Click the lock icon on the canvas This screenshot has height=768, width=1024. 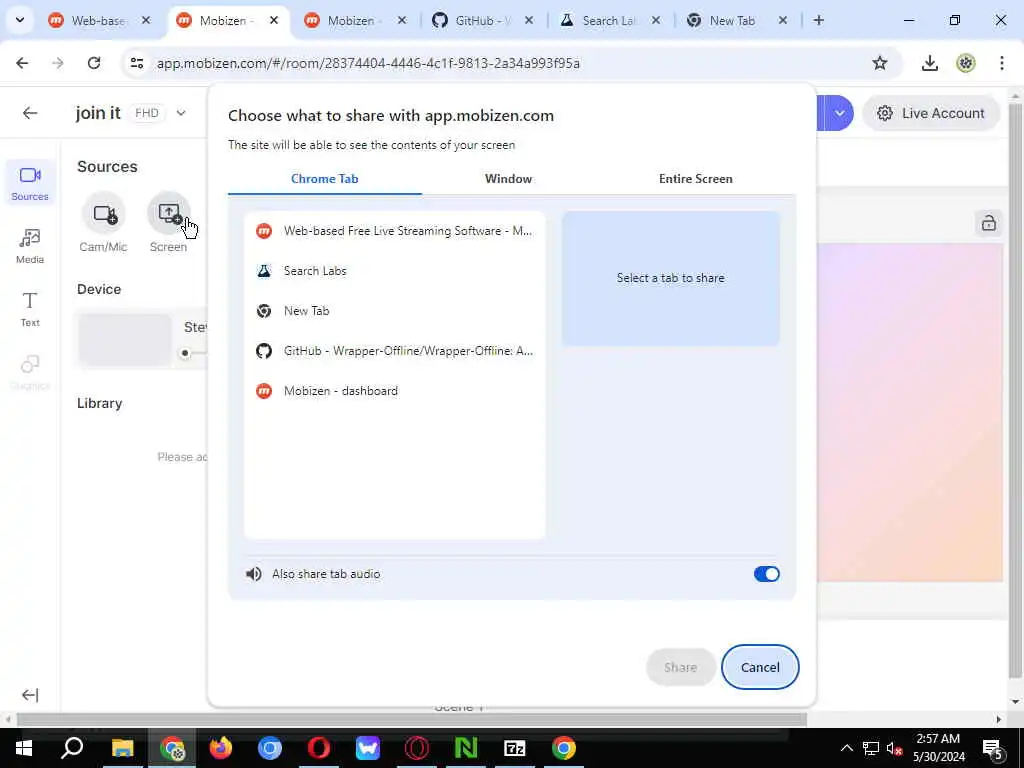click(989, 223)
